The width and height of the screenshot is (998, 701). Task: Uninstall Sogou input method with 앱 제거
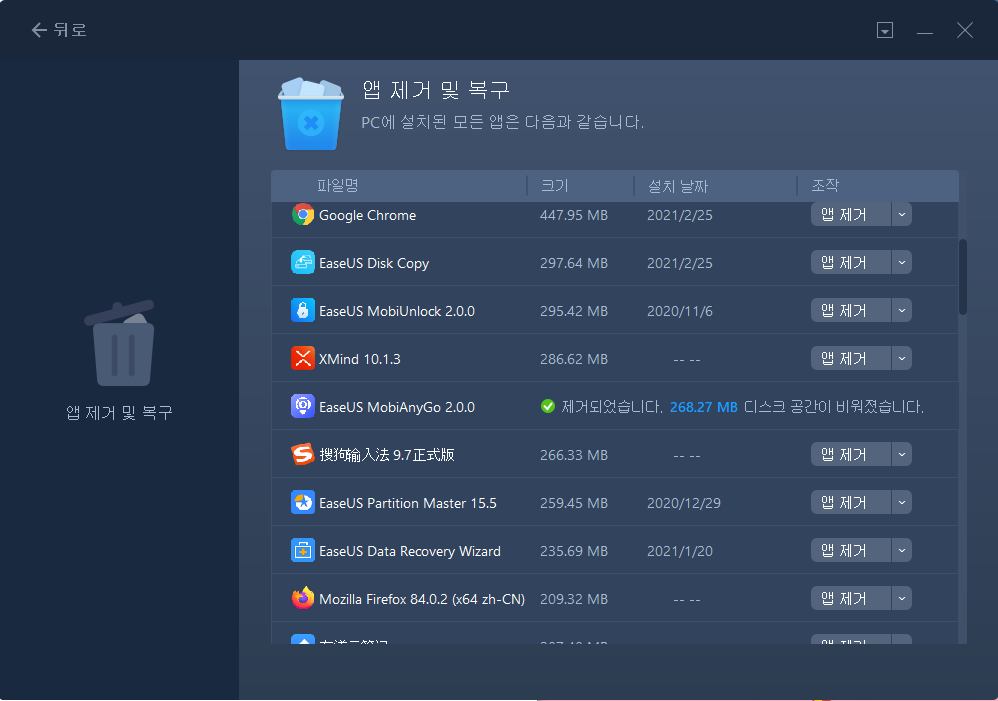[851, 455]
